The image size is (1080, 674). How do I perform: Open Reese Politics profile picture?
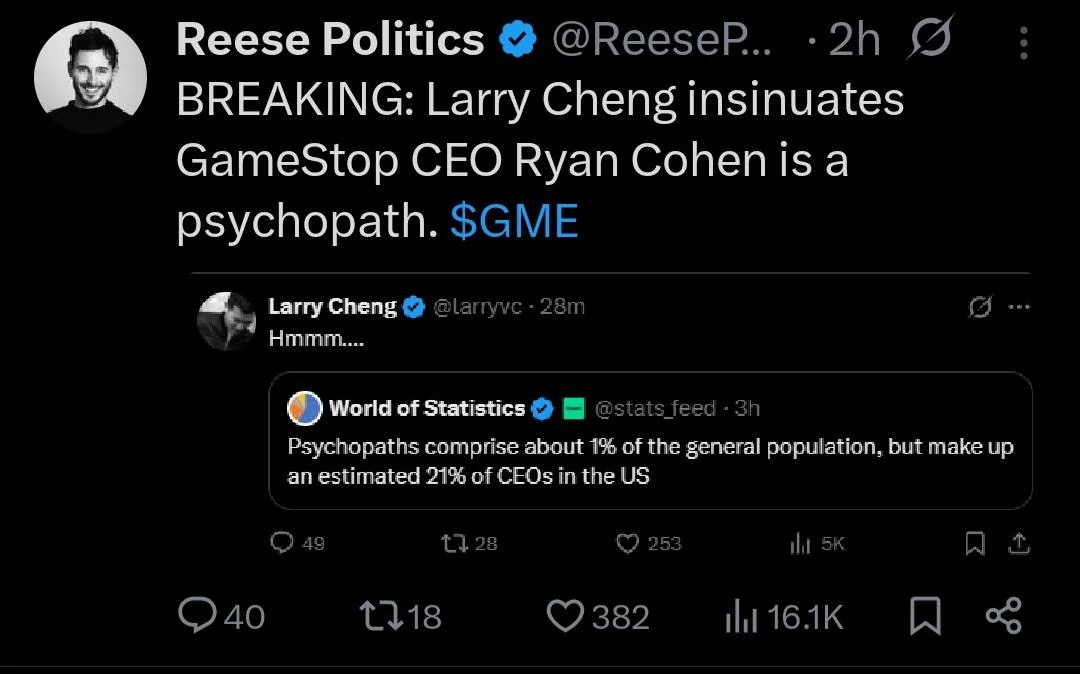[x=90, y=76]
